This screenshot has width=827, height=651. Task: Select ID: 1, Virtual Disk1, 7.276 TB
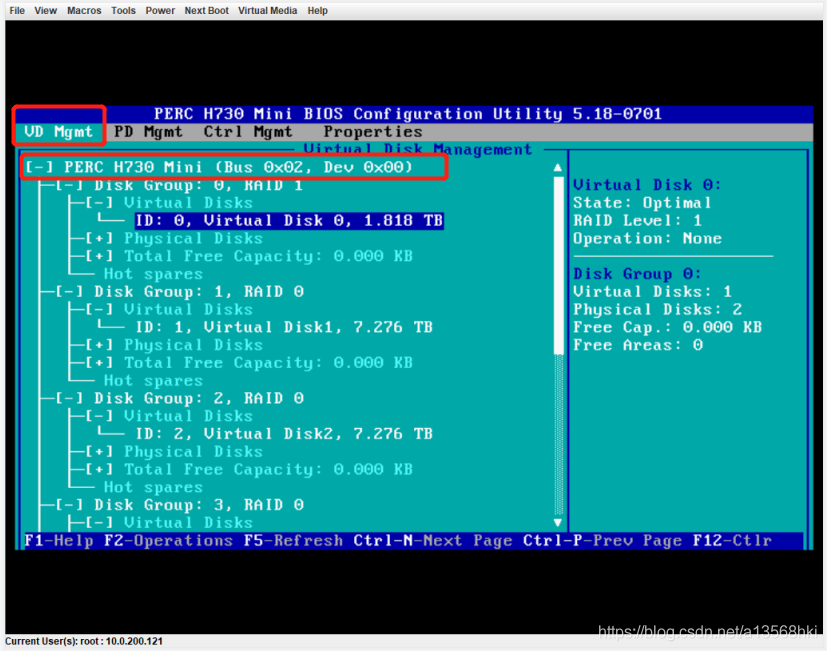[284, 327]
